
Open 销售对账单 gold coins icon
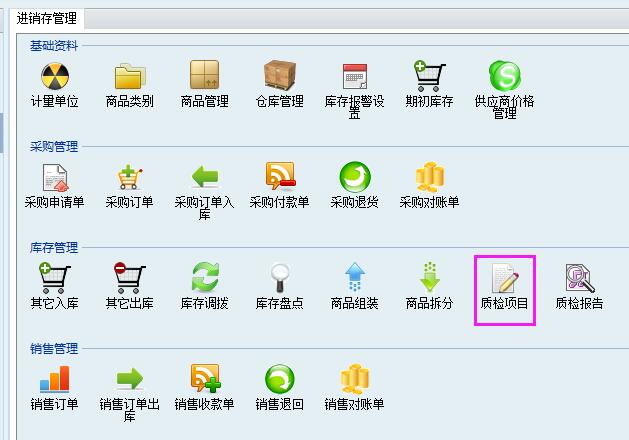click(355, 379)
